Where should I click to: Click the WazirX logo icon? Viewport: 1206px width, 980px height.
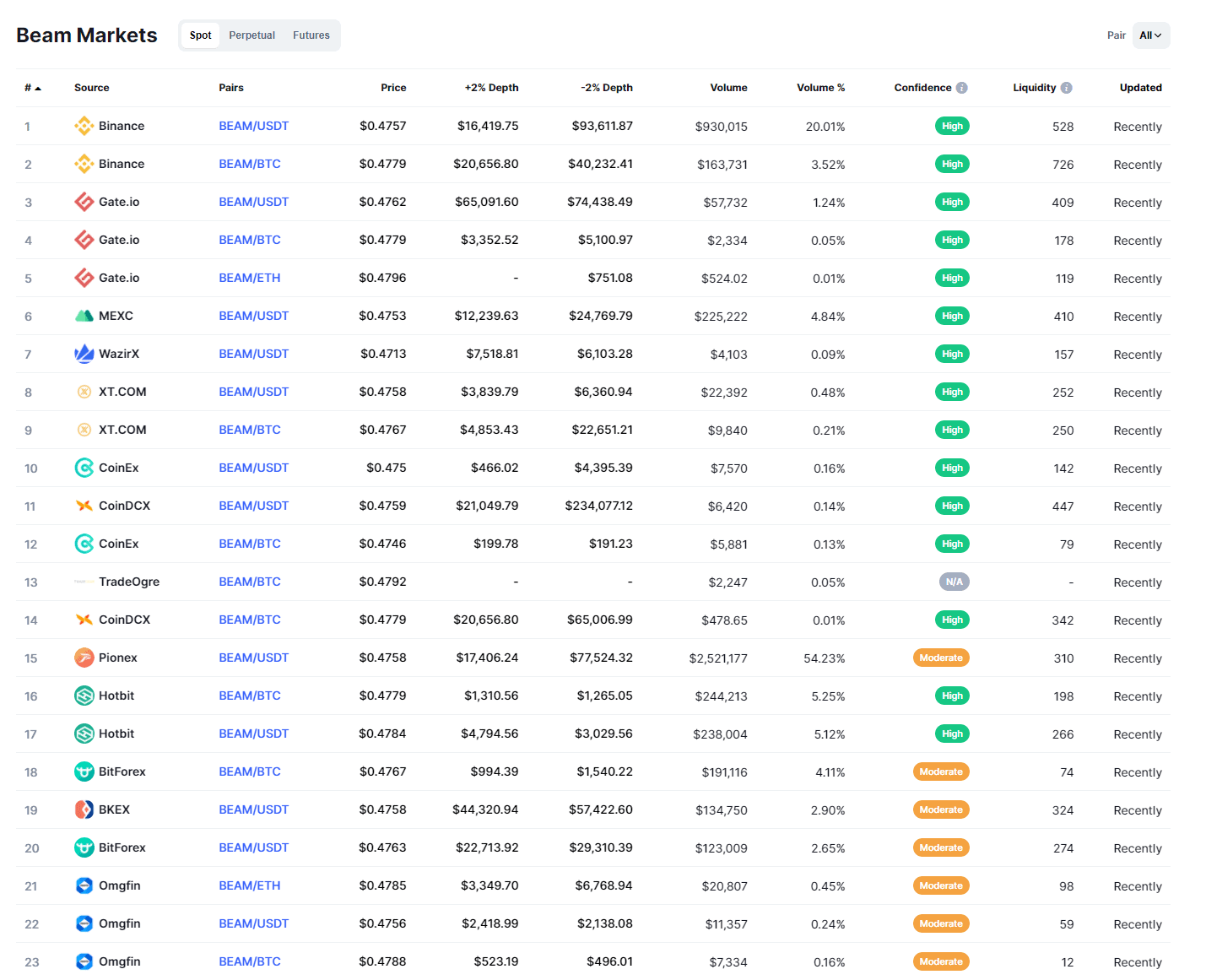click(x=84, y=354)
